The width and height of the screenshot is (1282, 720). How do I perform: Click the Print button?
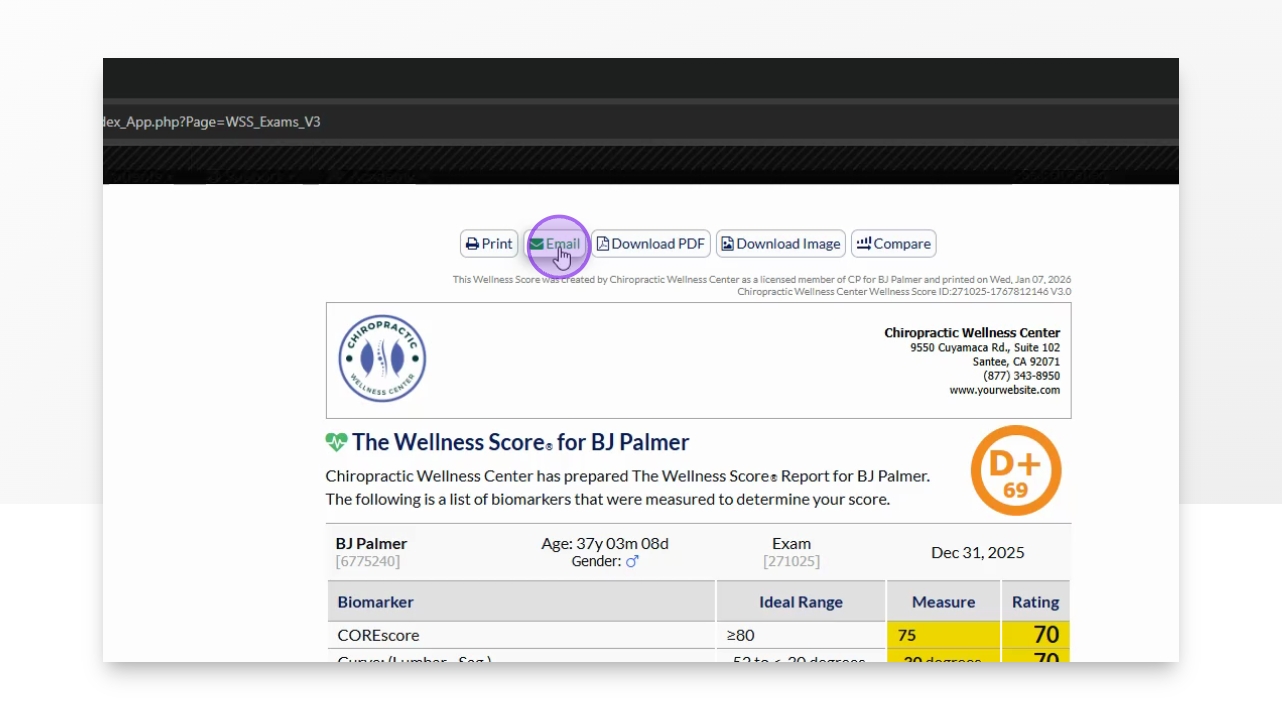(x=489, y=244)
